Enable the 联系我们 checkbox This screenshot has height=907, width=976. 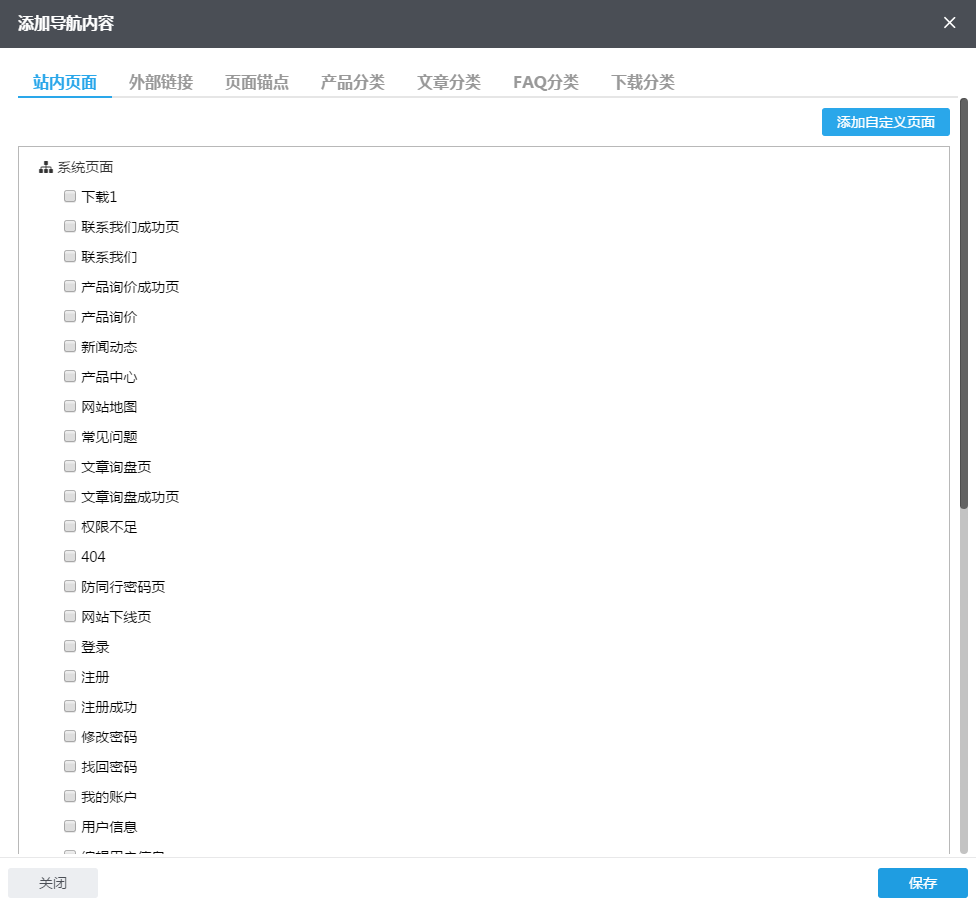point(69,255)
